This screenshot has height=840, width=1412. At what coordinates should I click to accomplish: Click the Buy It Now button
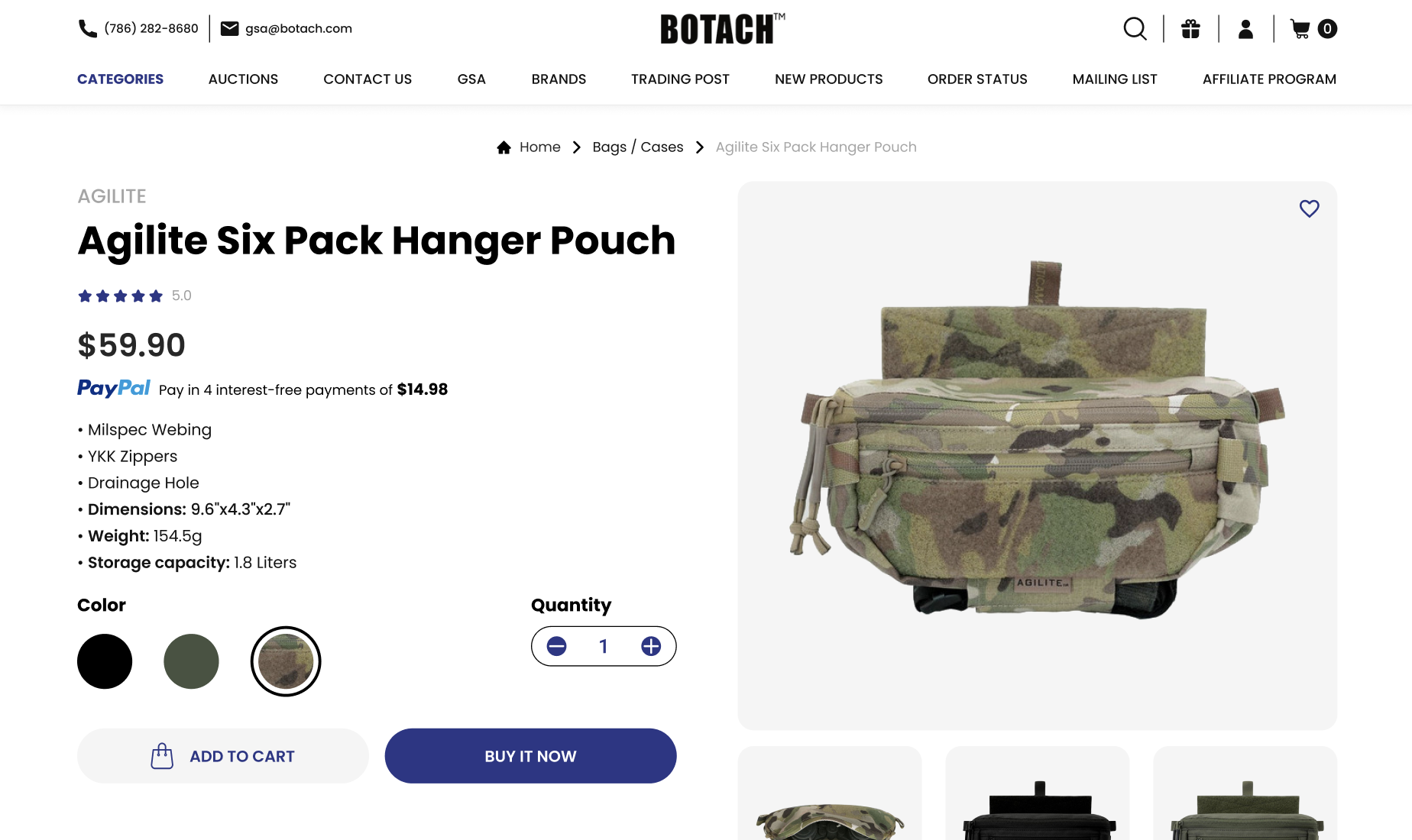[x=530, y=756]
